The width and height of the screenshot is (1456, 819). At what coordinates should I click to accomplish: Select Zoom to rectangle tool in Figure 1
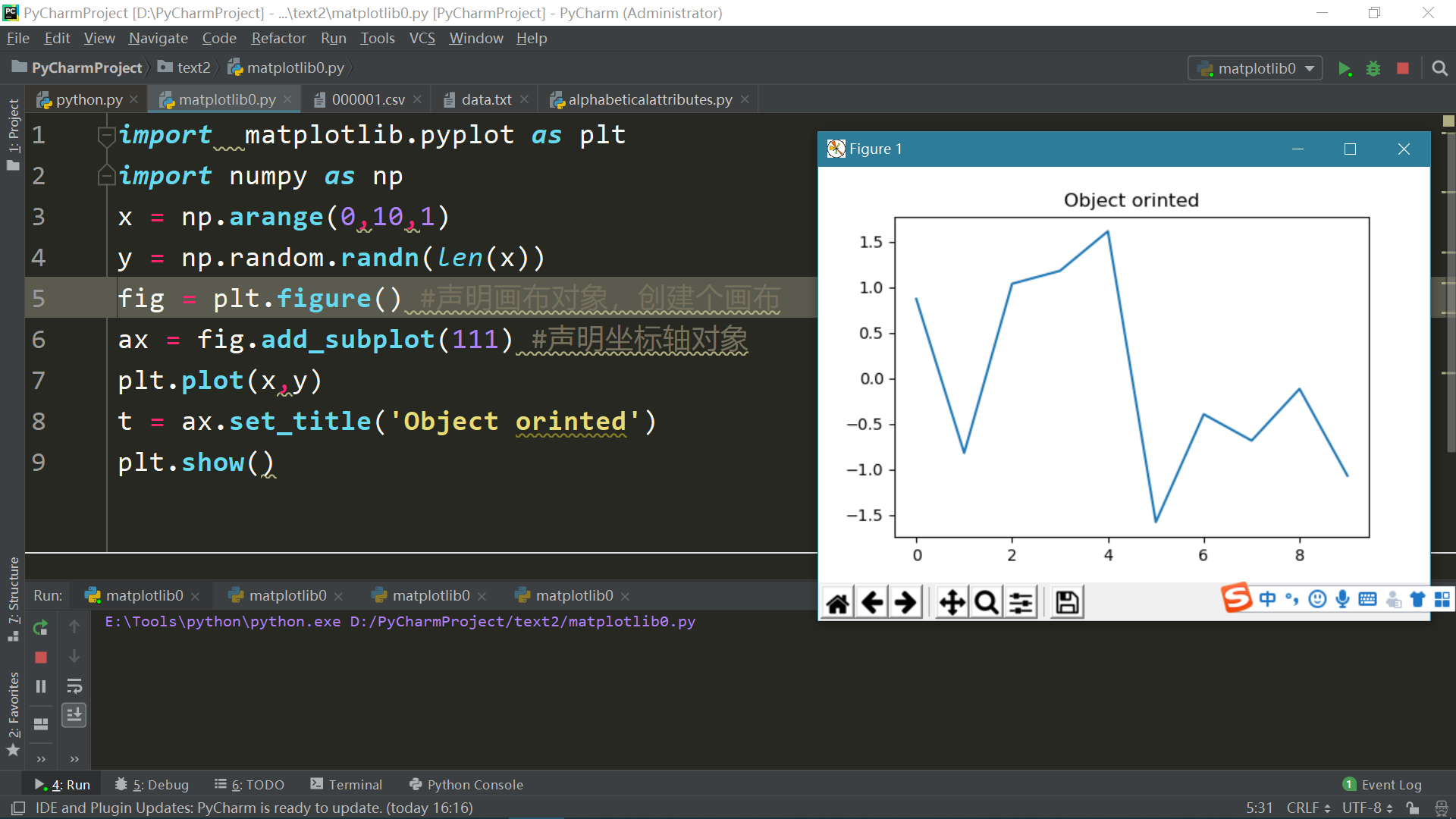(986, 603)
